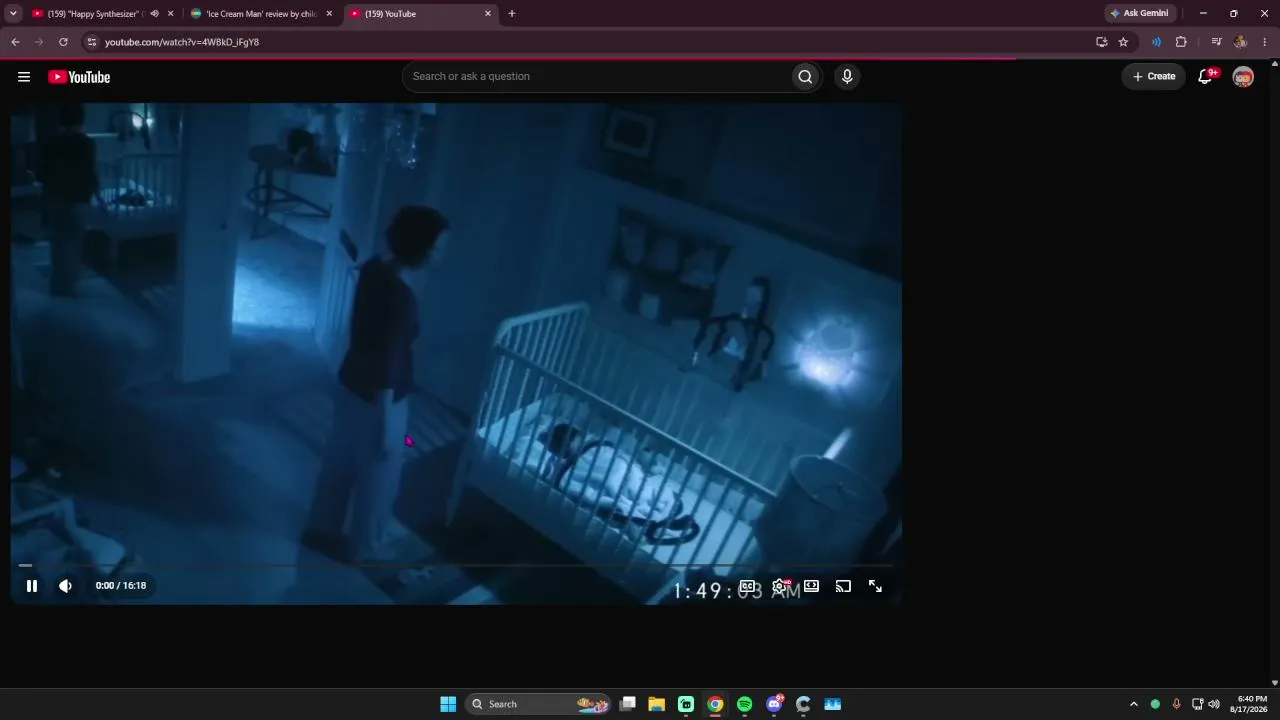Open the Chrome profile avatar
Viewport: 1280px width, 720px height.
[x=1240, y=42]
